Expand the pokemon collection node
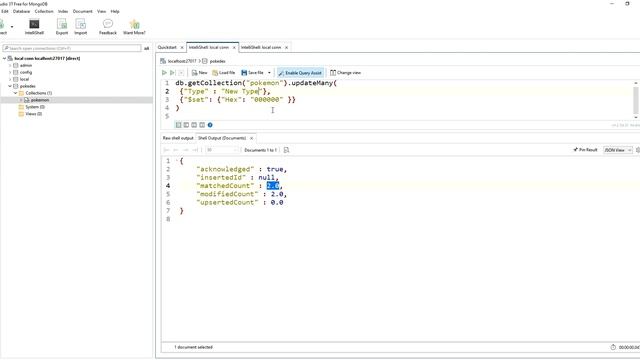Viewport: 640px width, 360px height. [x=21, y=100]
